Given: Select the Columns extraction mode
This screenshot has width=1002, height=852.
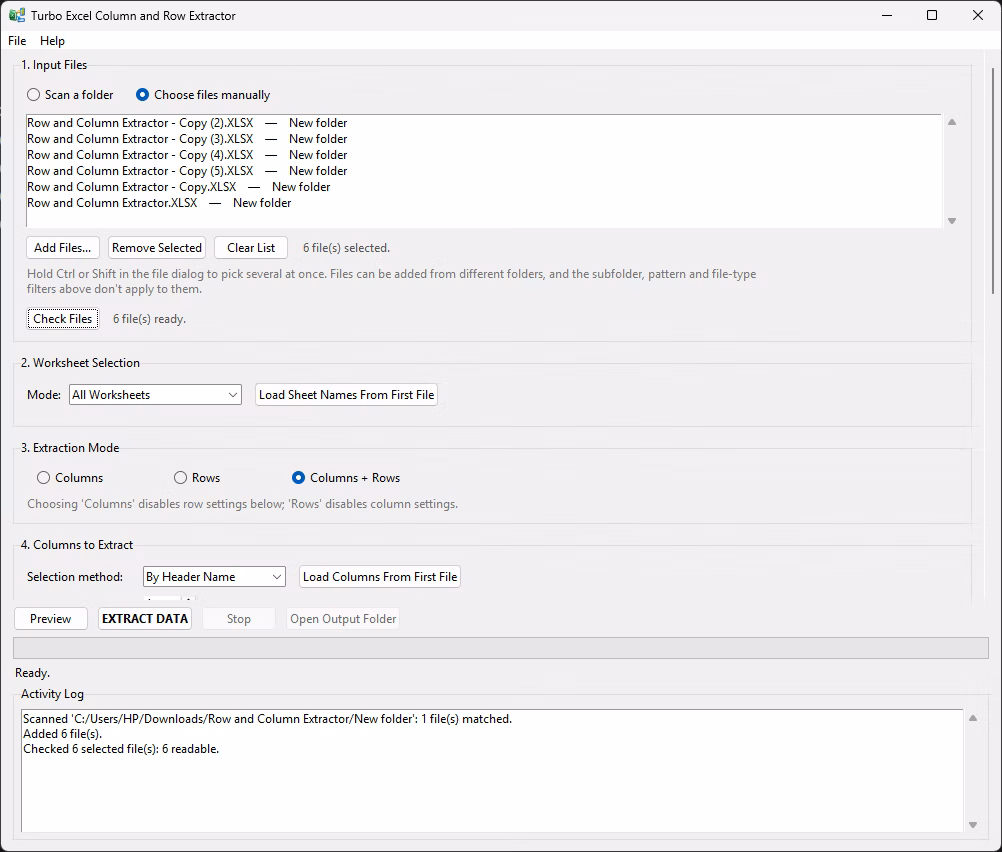Looking at the screenshot, I should [70, 477].
